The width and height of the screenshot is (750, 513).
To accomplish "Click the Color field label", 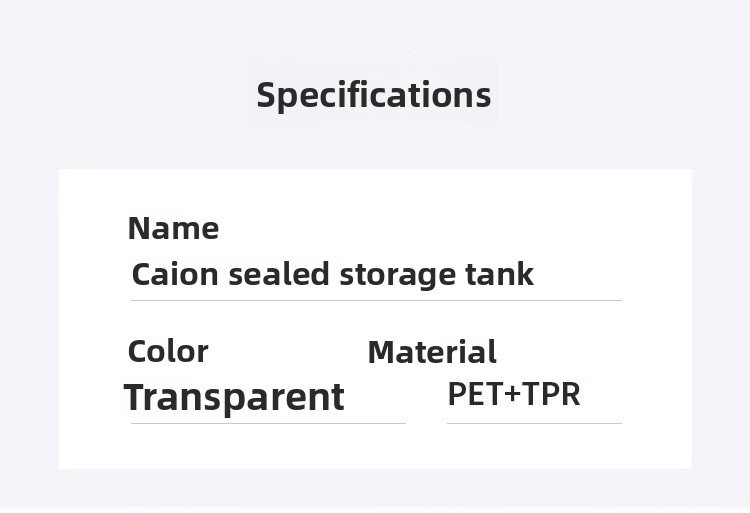I will 168,352.
